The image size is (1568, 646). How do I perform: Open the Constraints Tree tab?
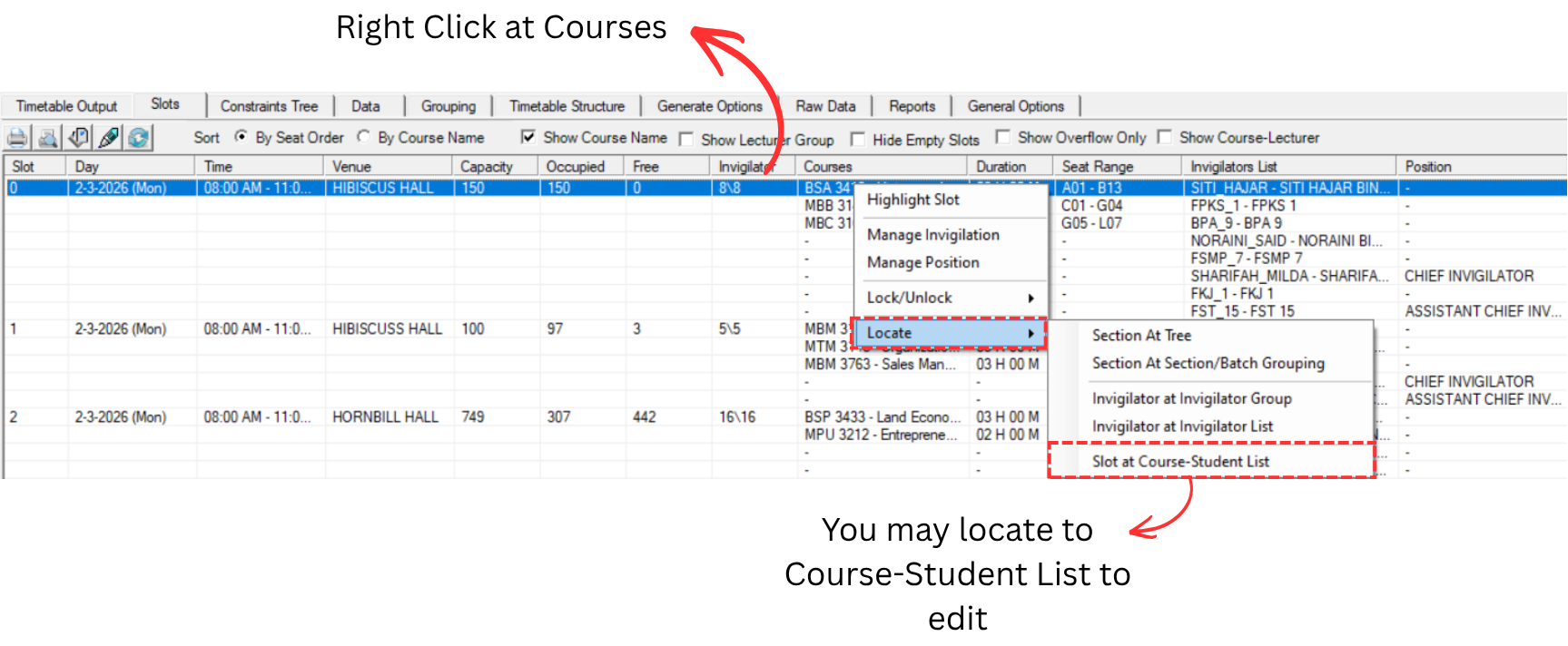[269, 106]
